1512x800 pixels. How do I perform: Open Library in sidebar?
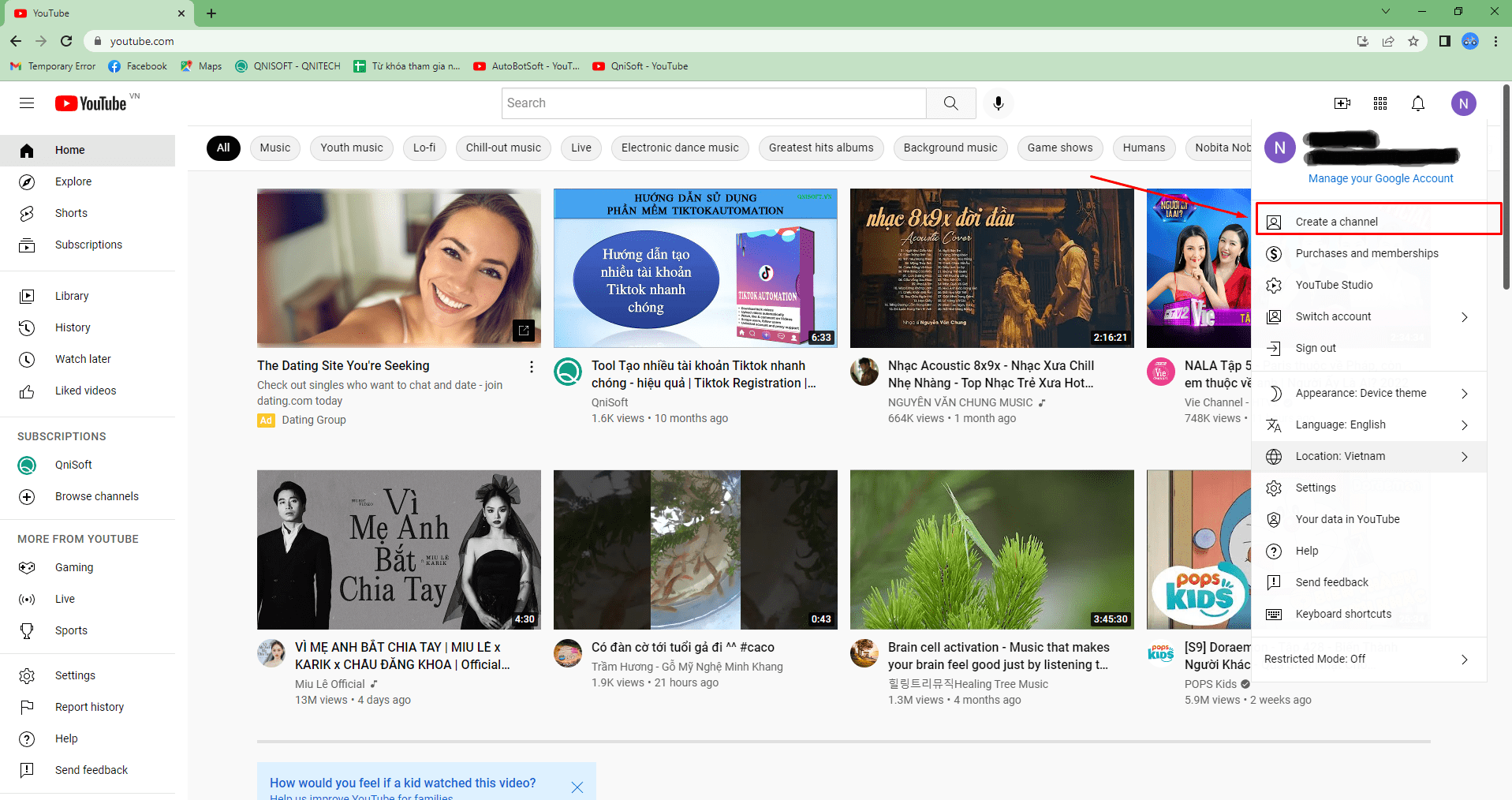(88, 296)
